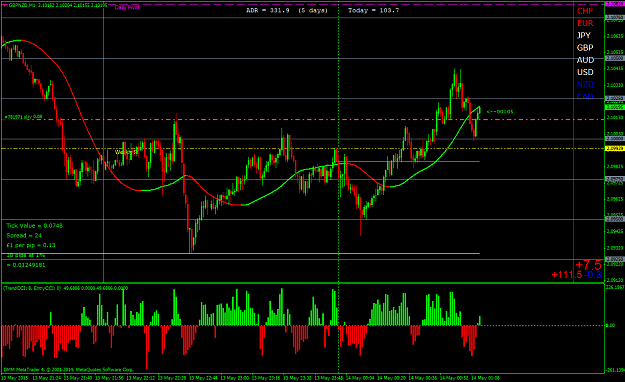Click the JPY currency strength label
Viewport: 625px width, 382px height.
(584, 35)
